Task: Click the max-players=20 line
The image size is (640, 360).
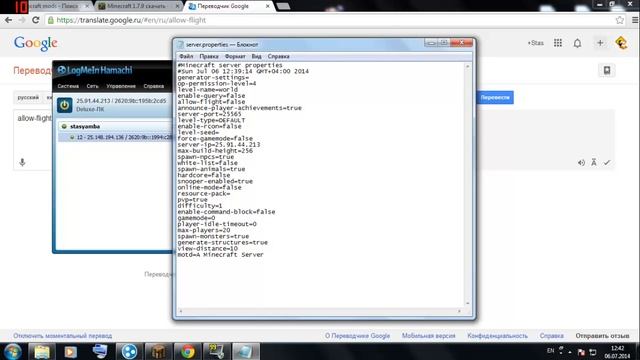Action: 204,230
